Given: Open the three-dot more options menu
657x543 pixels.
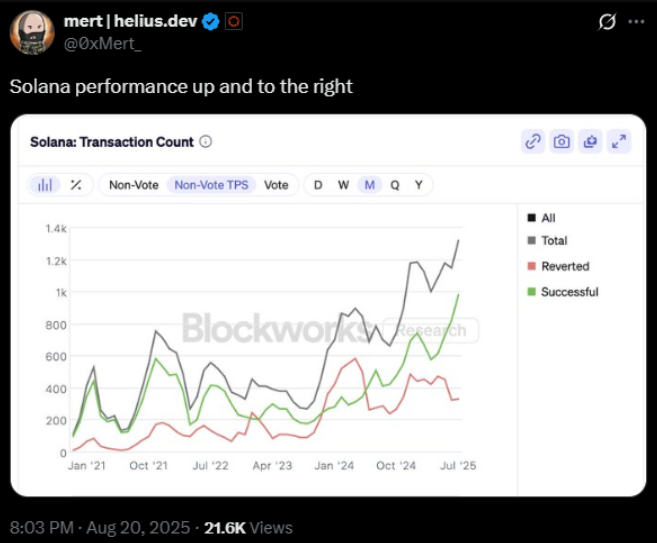Looking at the screenshot, I should (x=636, y=21).
